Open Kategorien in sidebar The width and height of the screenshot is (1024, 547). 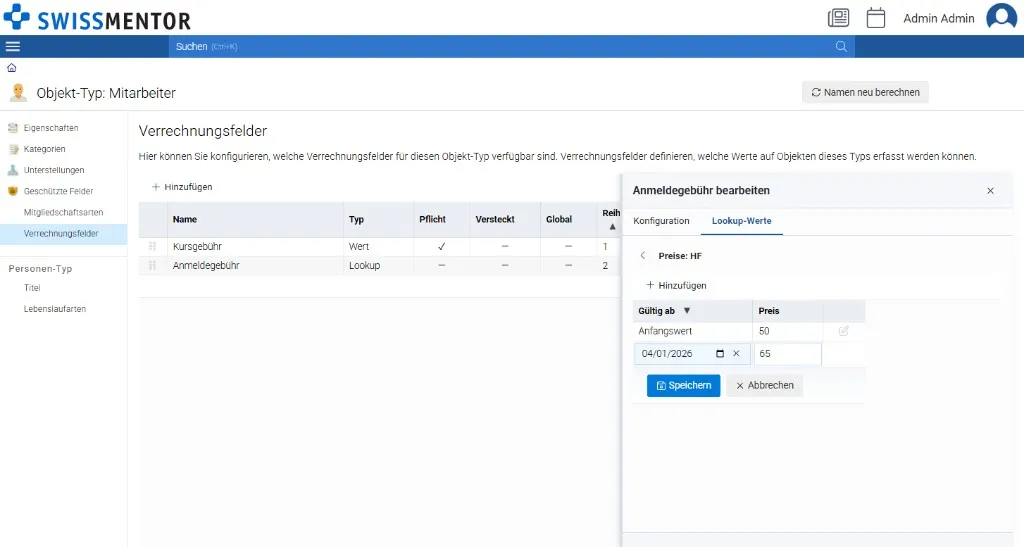coord(44,149)
